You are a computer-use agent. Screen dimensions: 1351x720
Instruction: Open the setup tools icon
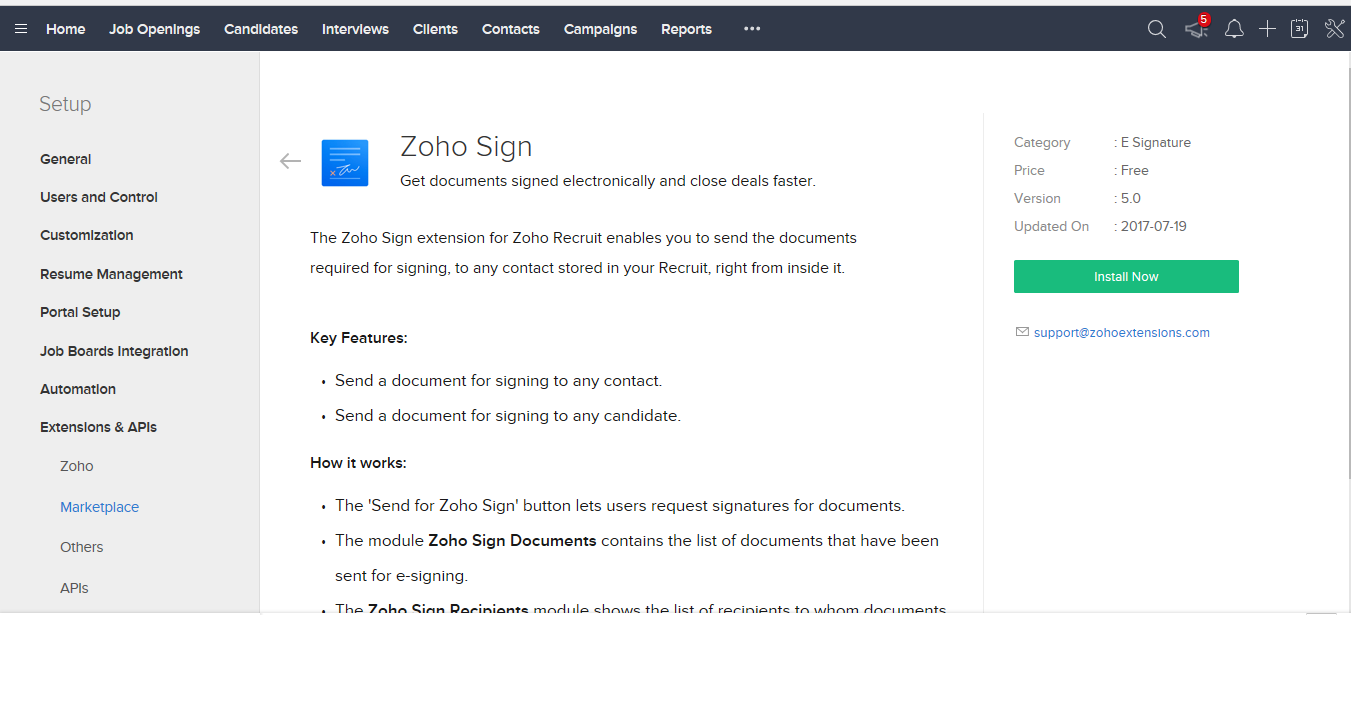pos(1335,29)
